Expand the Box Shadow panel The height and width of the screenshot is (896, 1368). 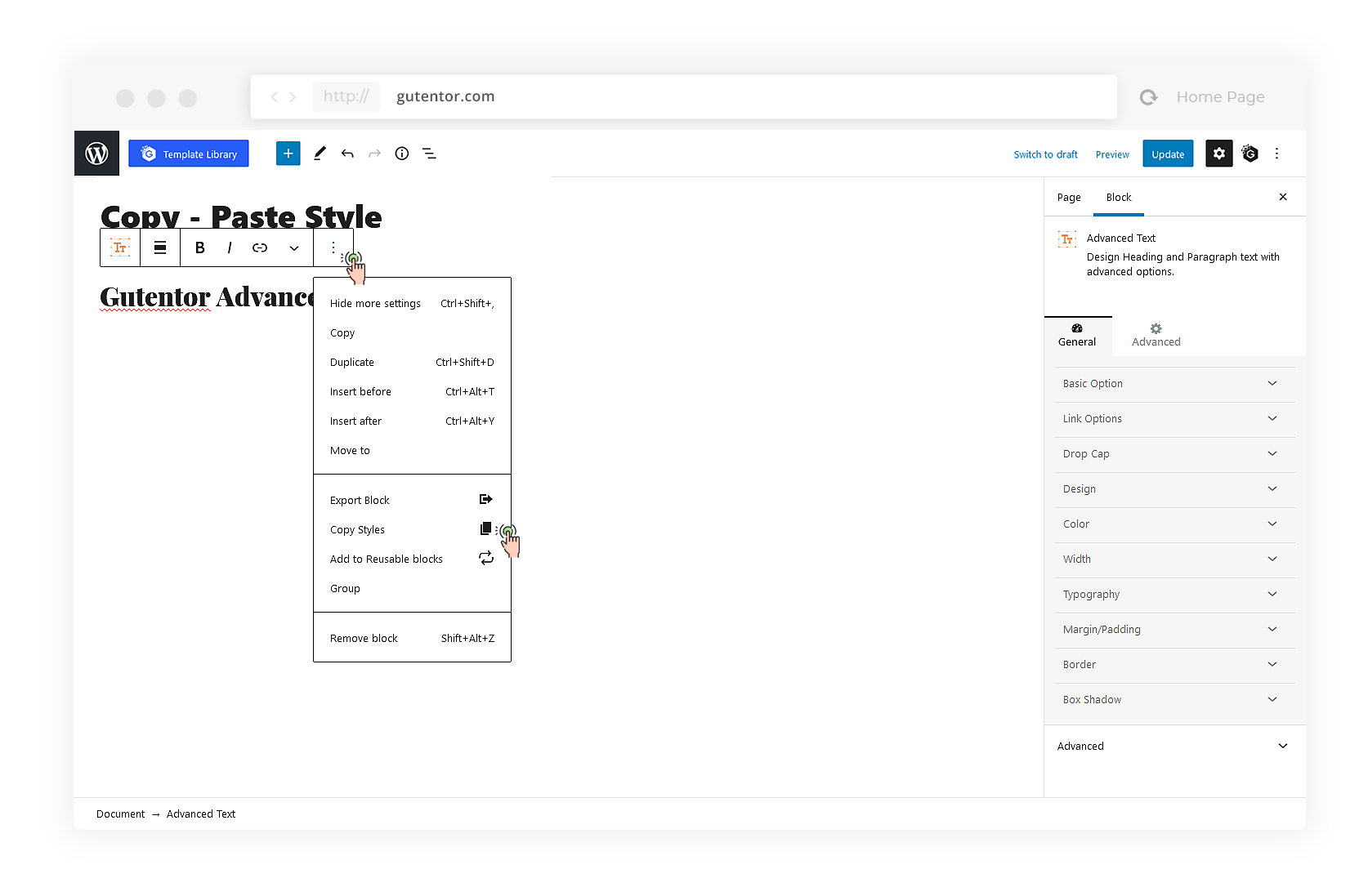[1174, 700]
